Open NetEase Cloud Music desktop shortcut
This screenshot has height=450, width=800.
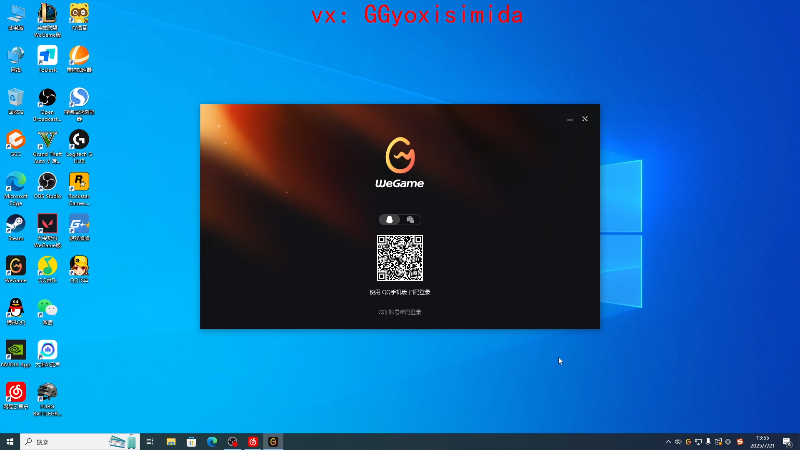tap(16, 396)
